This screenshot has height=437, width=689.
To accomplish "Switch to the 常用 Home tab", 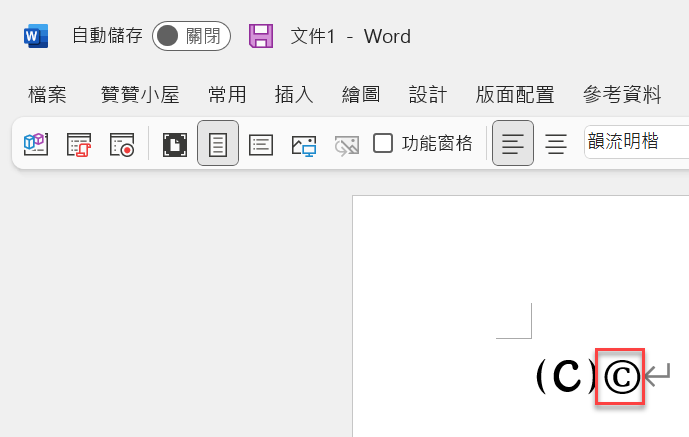I will (x=227, y=94).
